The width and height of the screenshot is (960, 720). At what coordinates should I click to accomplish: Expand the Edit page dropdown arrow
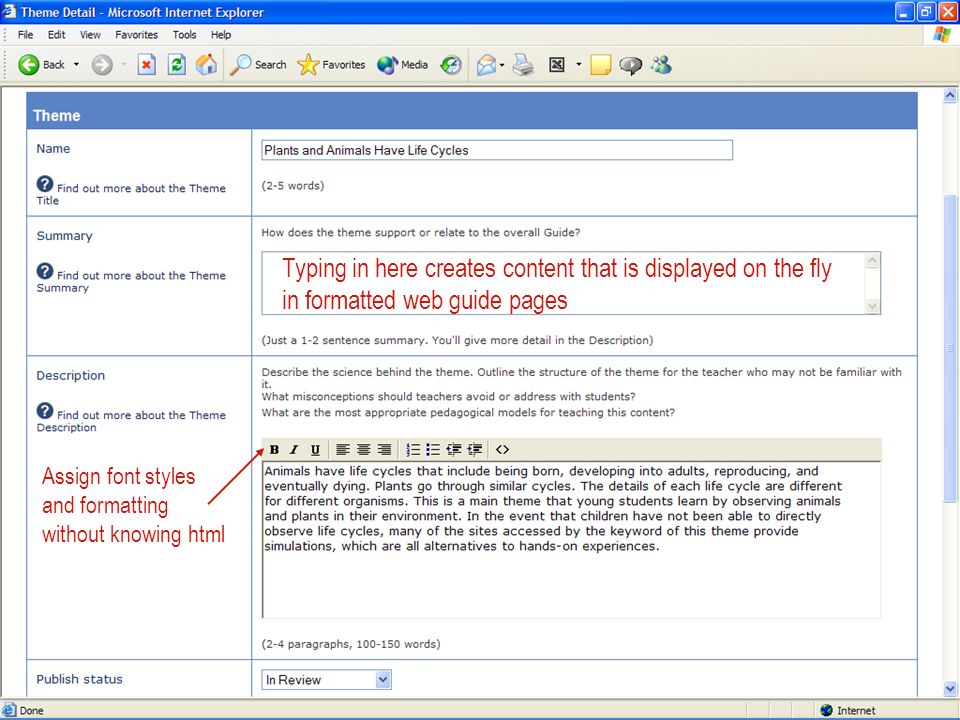point(579,64)
